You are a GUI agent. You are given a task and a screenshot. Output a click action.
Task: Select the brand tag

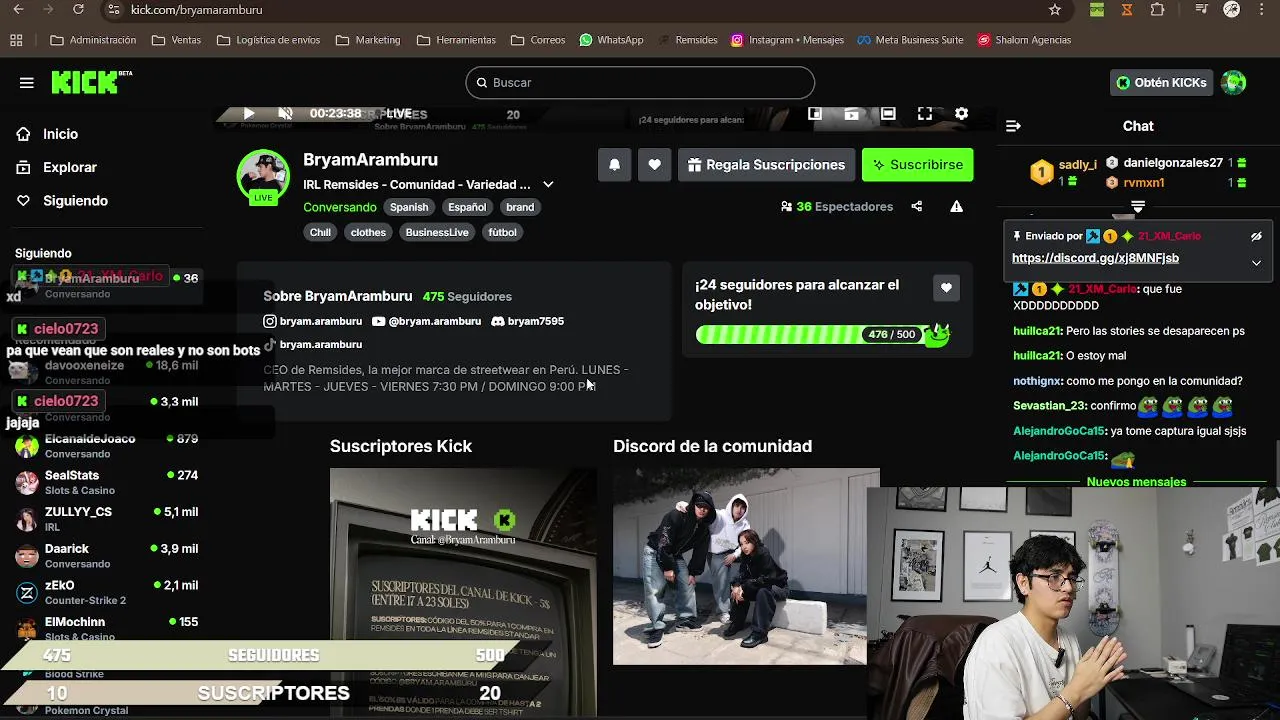click(520, 207)
